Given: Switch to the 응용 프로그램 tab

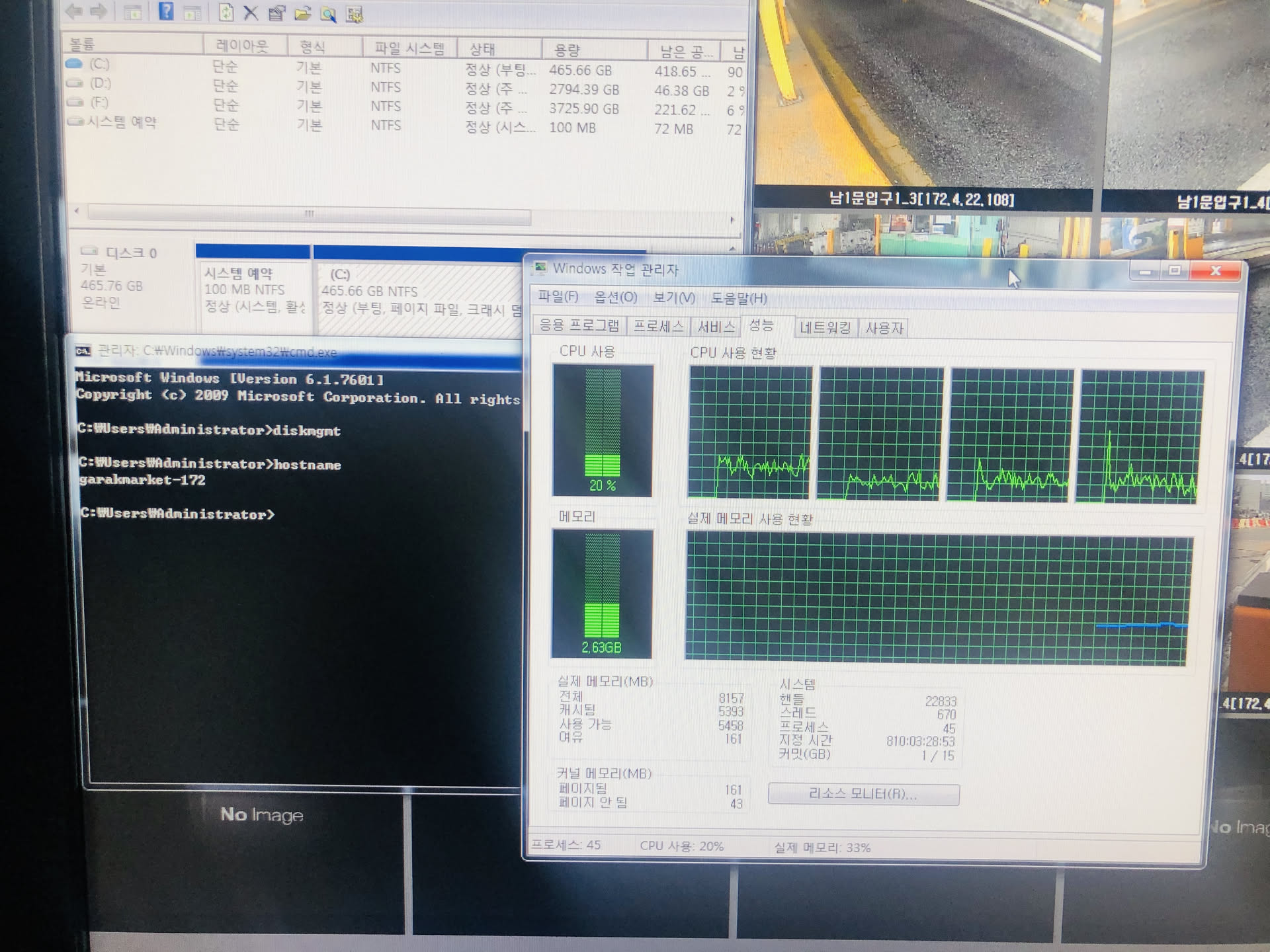Looking at the screenshot, I should [x=579, y=325].
